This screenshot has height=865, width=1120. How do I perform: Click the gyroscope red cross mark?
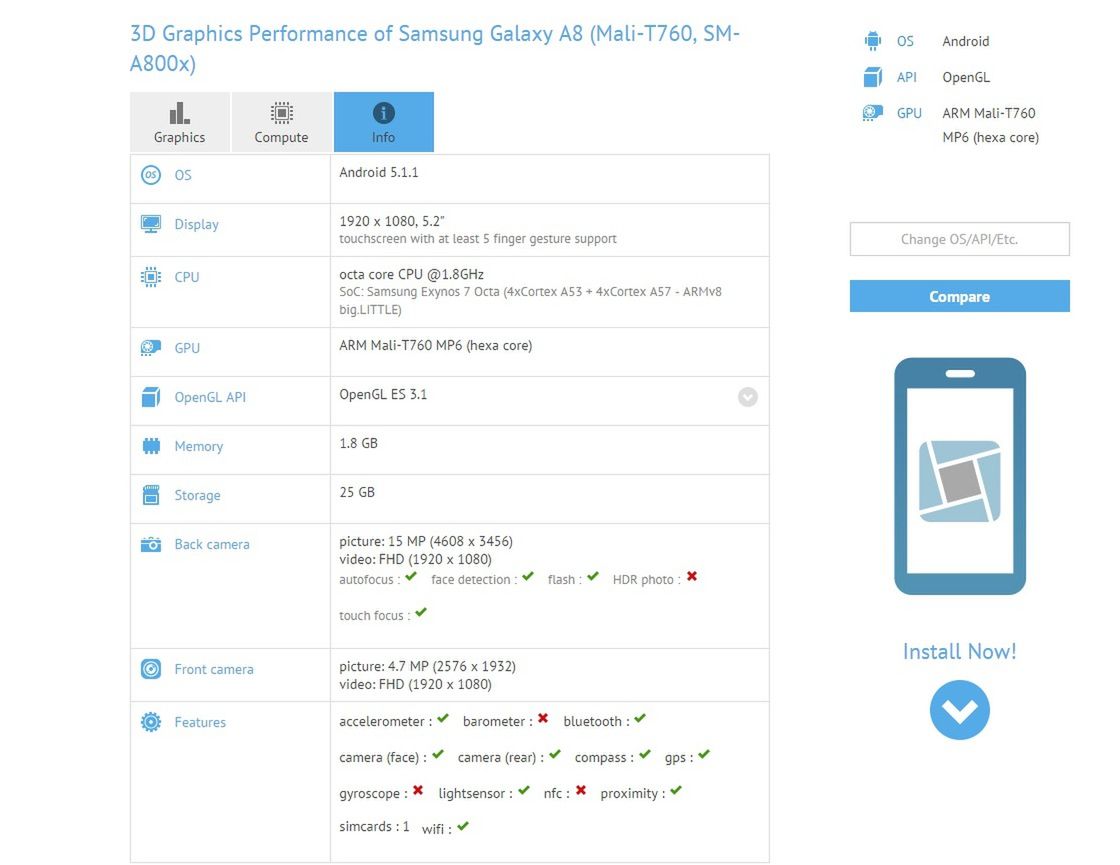tap(418, 790)
